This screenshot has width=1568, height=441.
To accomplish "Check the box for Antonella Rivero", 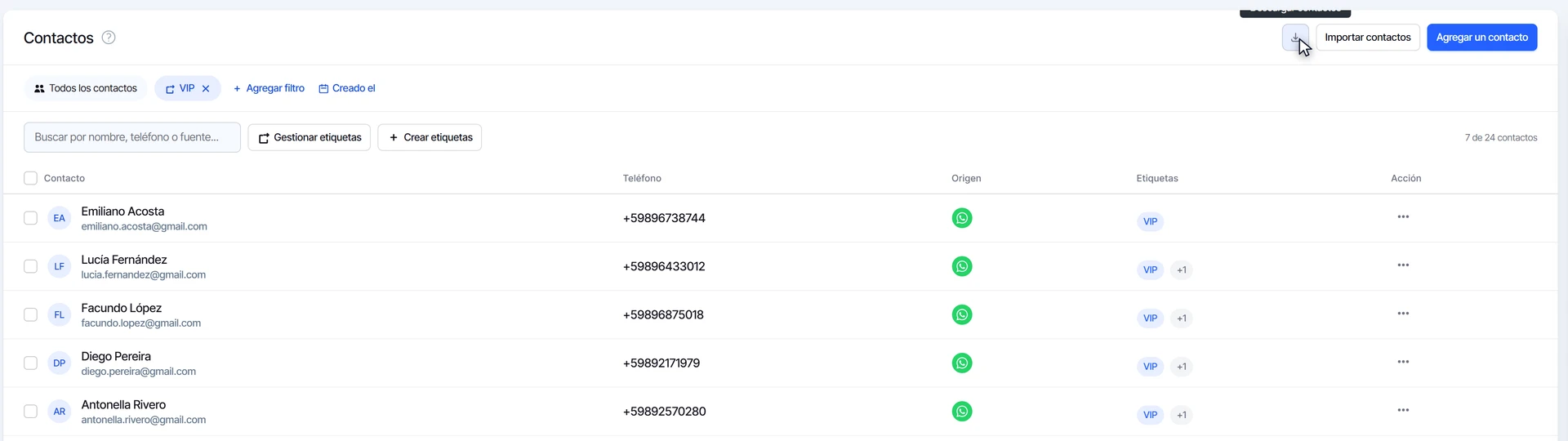I will (30, 412).
